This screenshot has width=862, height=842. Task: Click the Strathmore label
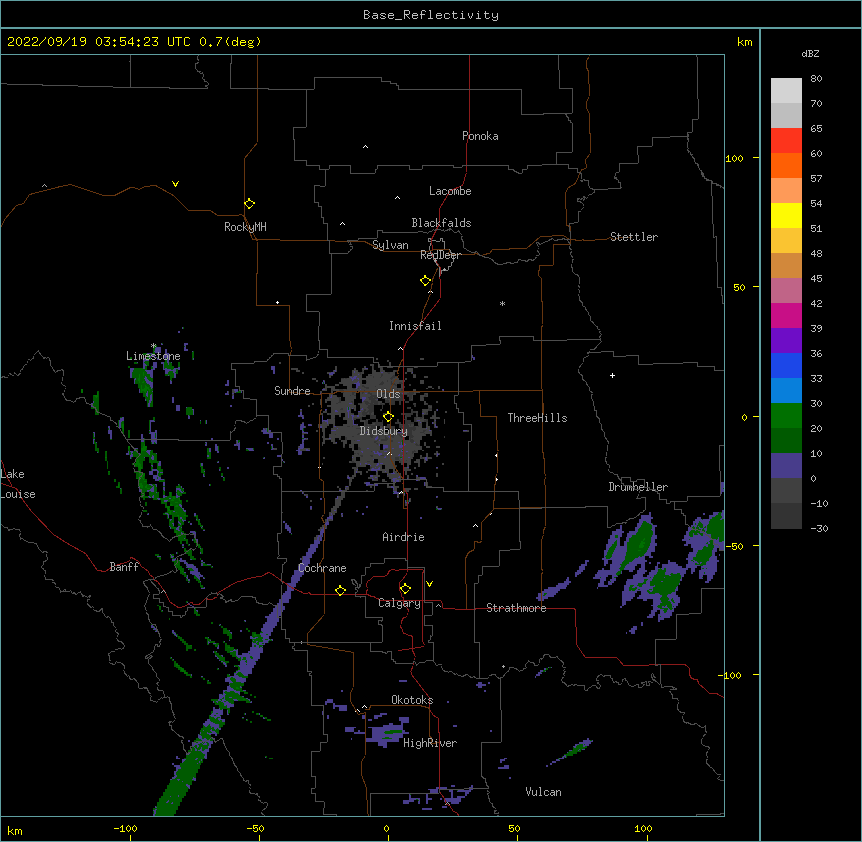pyautogui.click(x=516, y=608)
